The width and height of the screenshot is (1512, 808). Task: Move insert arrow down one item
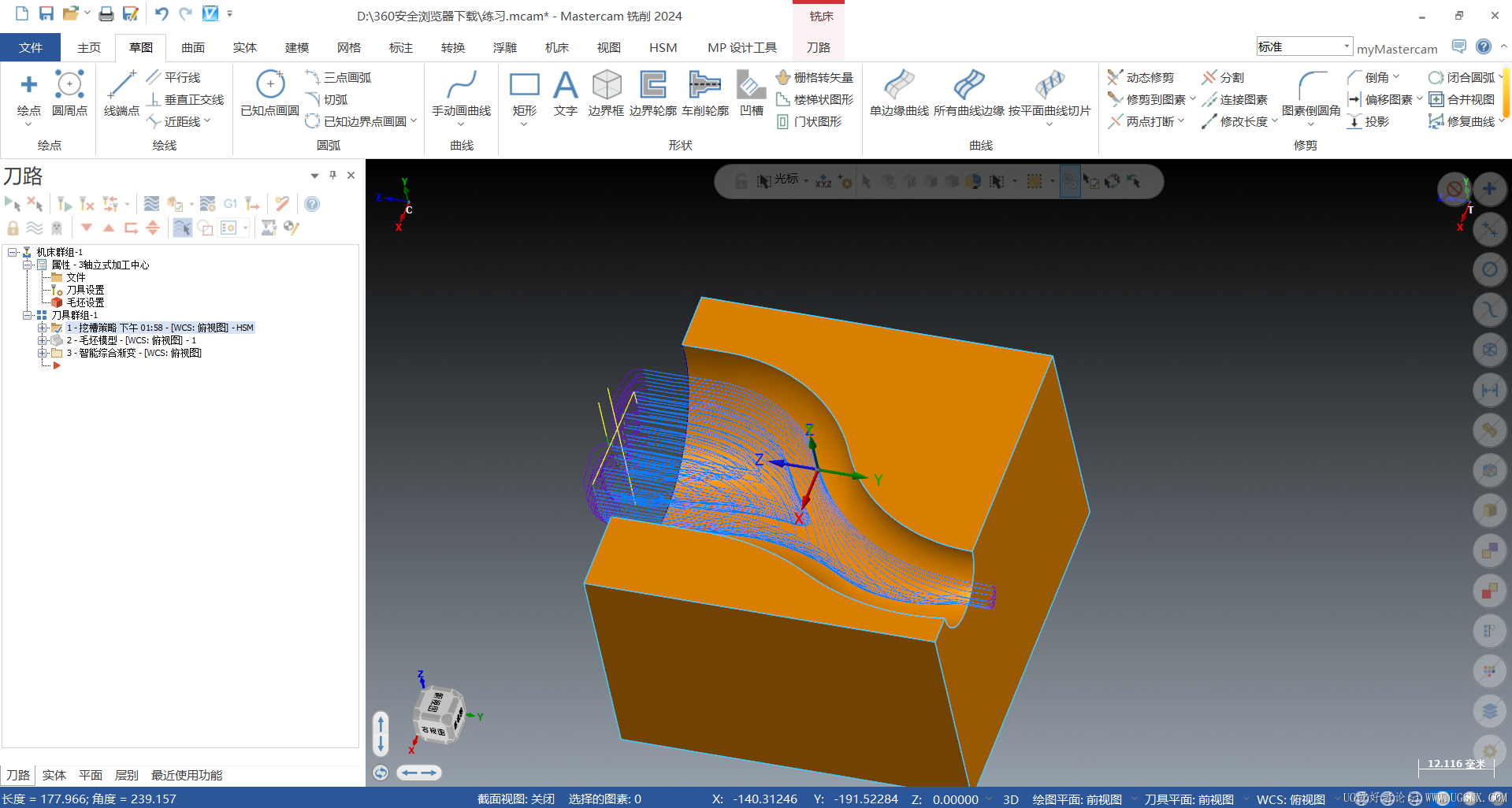tap(87, 228)
